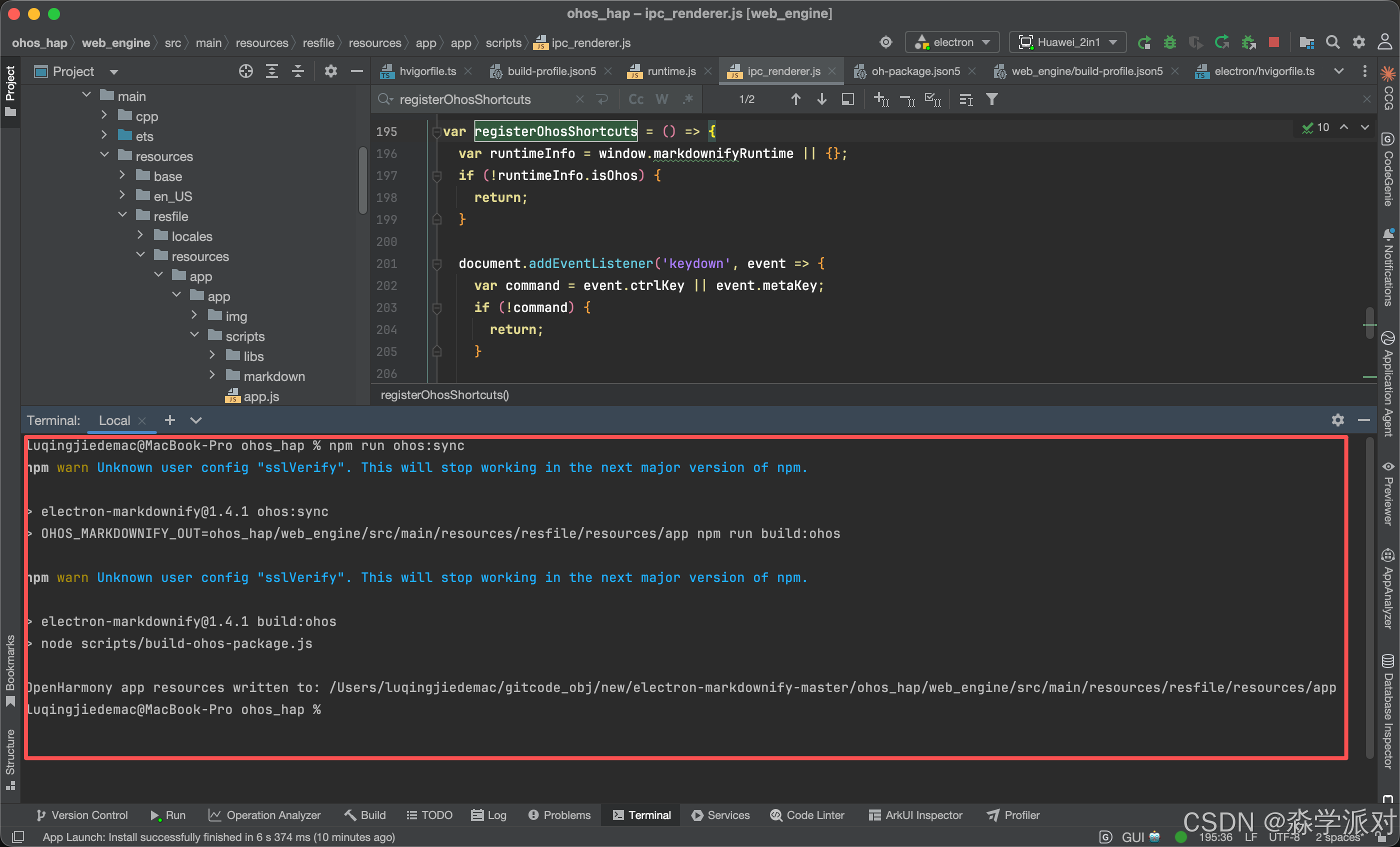The width and height of the screenshot is (1400, 847).
Task: Collapse the scripts folder
Action: click(194, 335)
